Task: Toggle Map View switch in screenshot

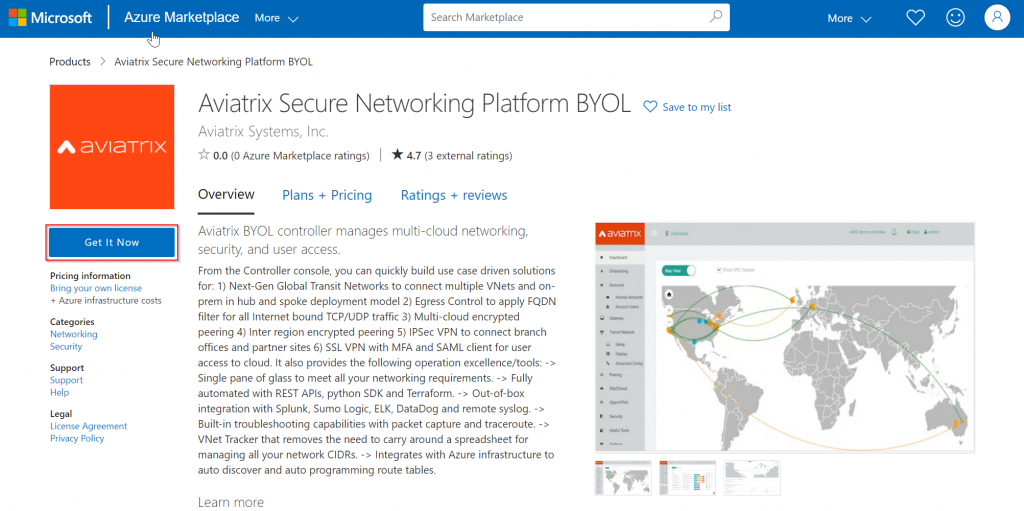Action: (679, 270)
